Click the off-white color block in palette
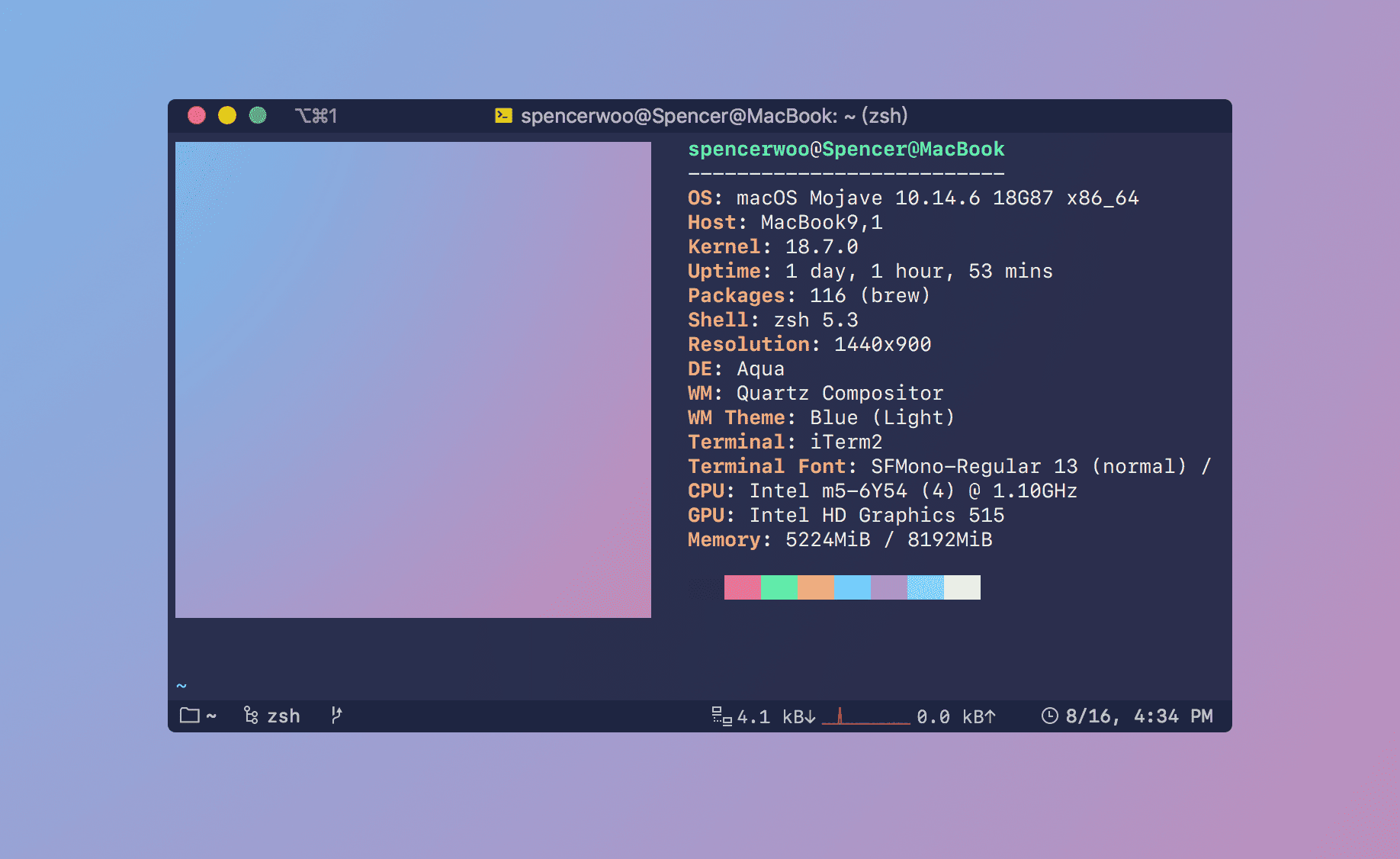The image size is (1400, 859). [x=962, y=587]
